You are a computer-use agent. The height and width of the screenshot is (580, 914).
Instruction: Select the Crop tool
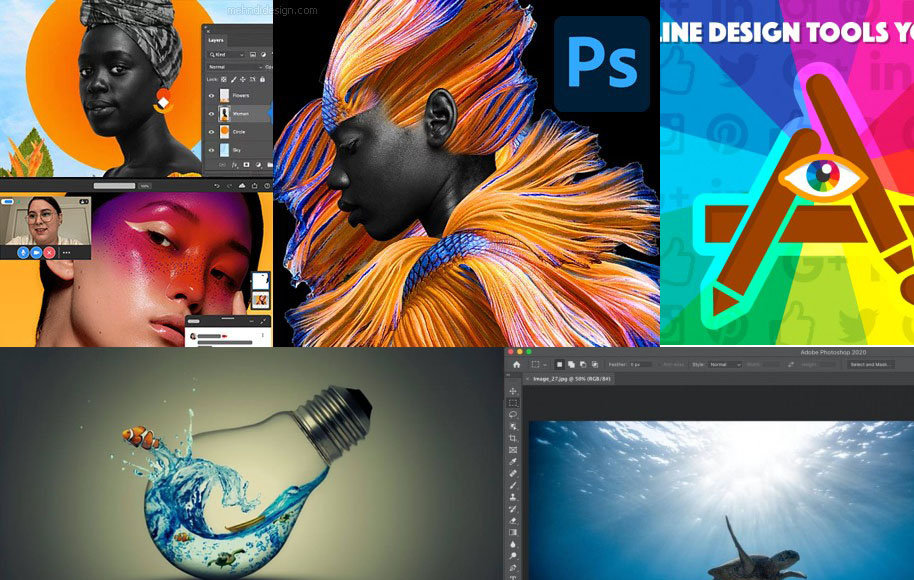(513, 438)
